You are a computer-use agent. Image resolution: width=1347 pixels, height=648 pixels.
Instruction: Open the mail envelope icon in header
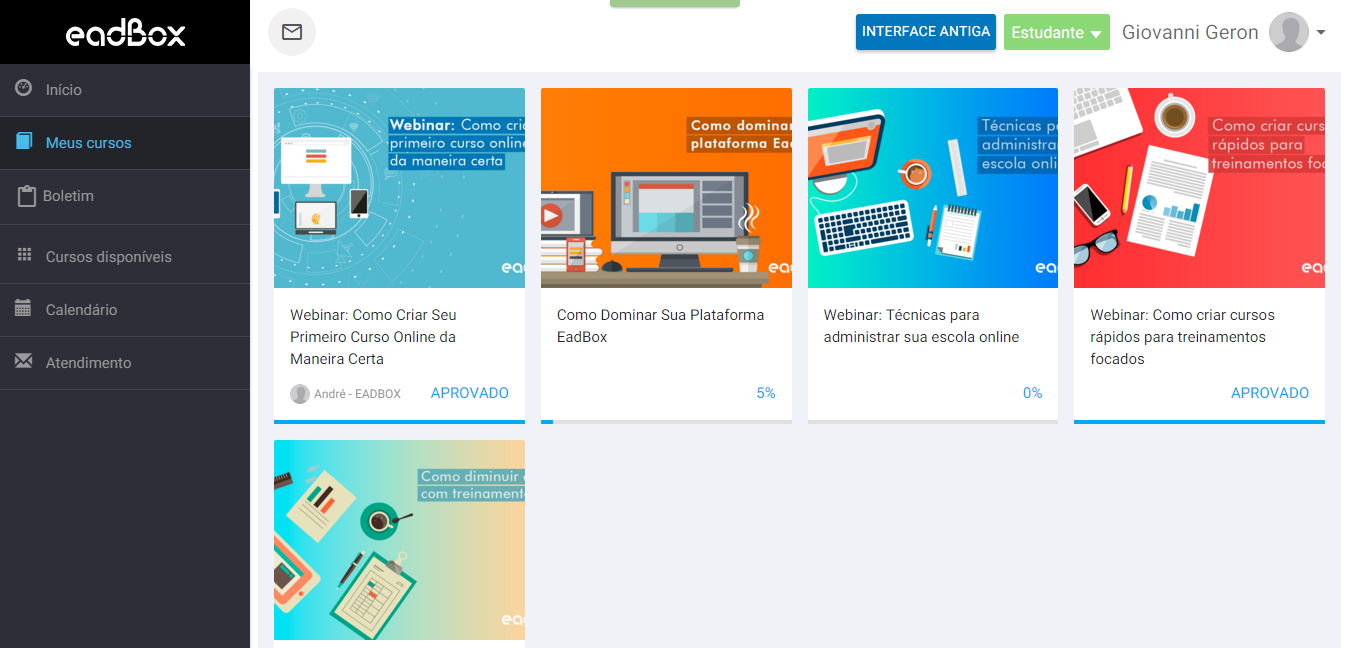coord(292,32)
